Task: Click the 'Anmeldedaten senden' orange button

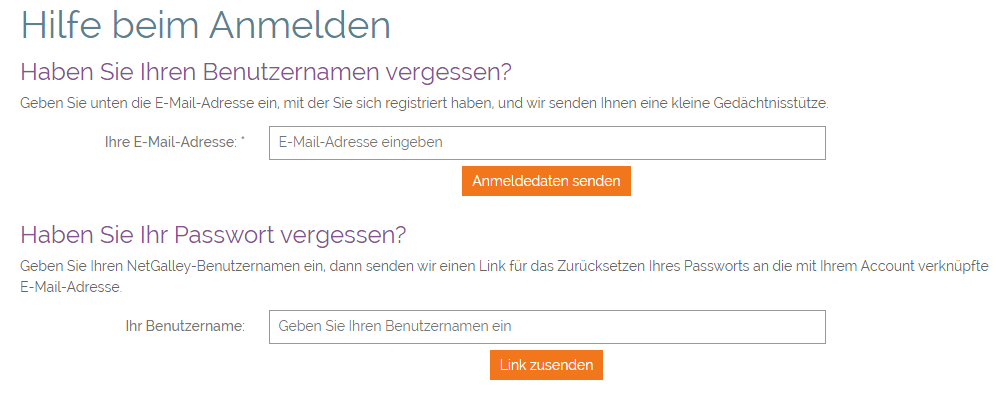Action: (546, 181)
